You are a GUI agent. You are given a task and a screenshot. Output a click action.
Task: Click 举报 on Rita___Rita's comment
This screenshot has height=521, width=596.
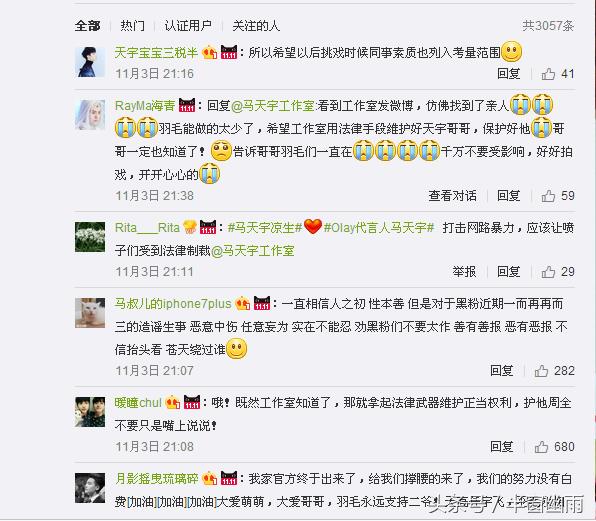coord(464,272)
